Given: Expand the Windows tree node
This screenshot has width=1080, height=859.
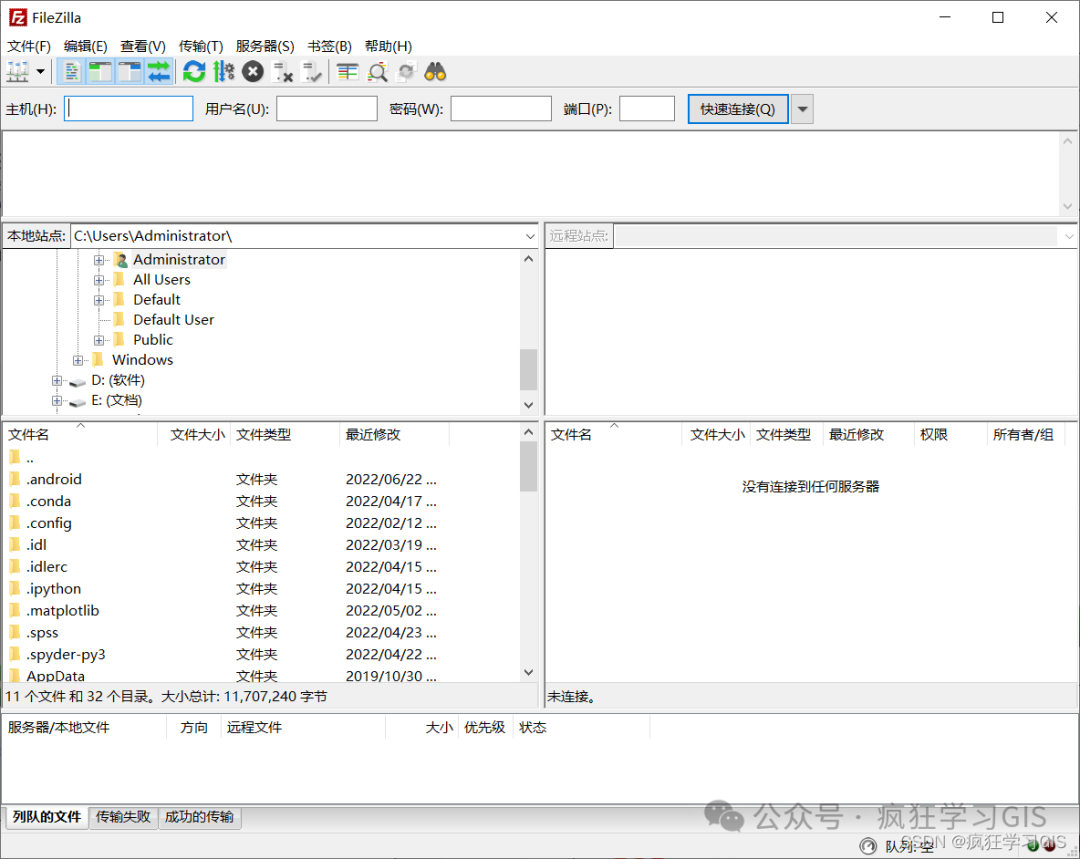Looking at the screenshot, I should [x=78, y=360].
